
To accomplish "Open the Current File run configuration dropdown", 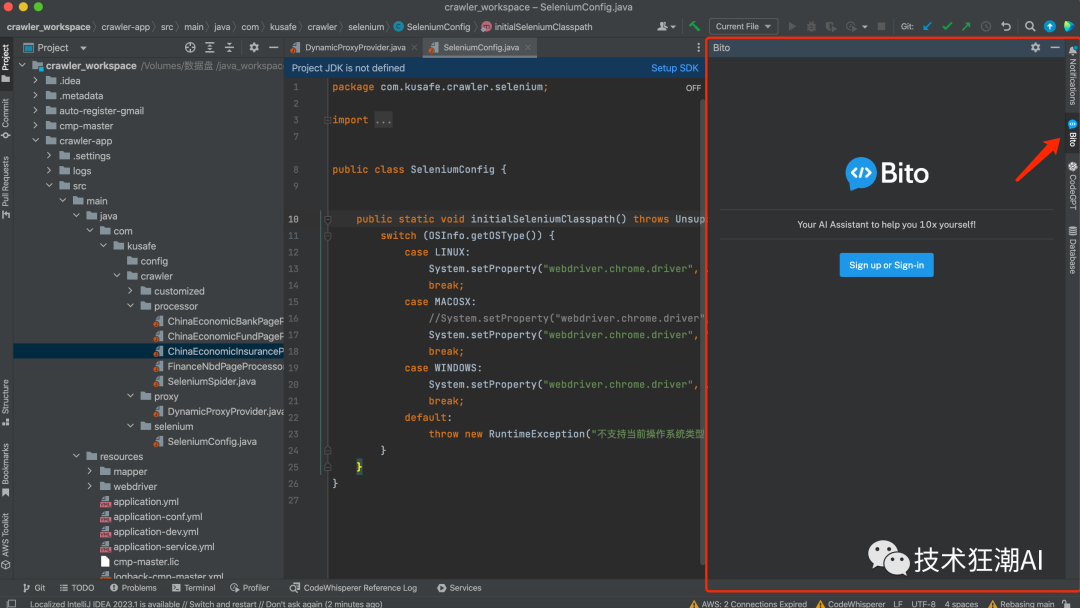I will [742, 26].
